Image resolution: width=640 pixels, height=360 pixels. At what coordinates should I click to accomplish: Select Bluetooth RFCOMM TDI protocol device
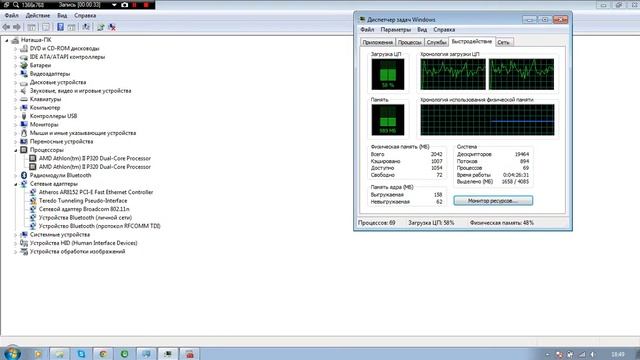100,226
